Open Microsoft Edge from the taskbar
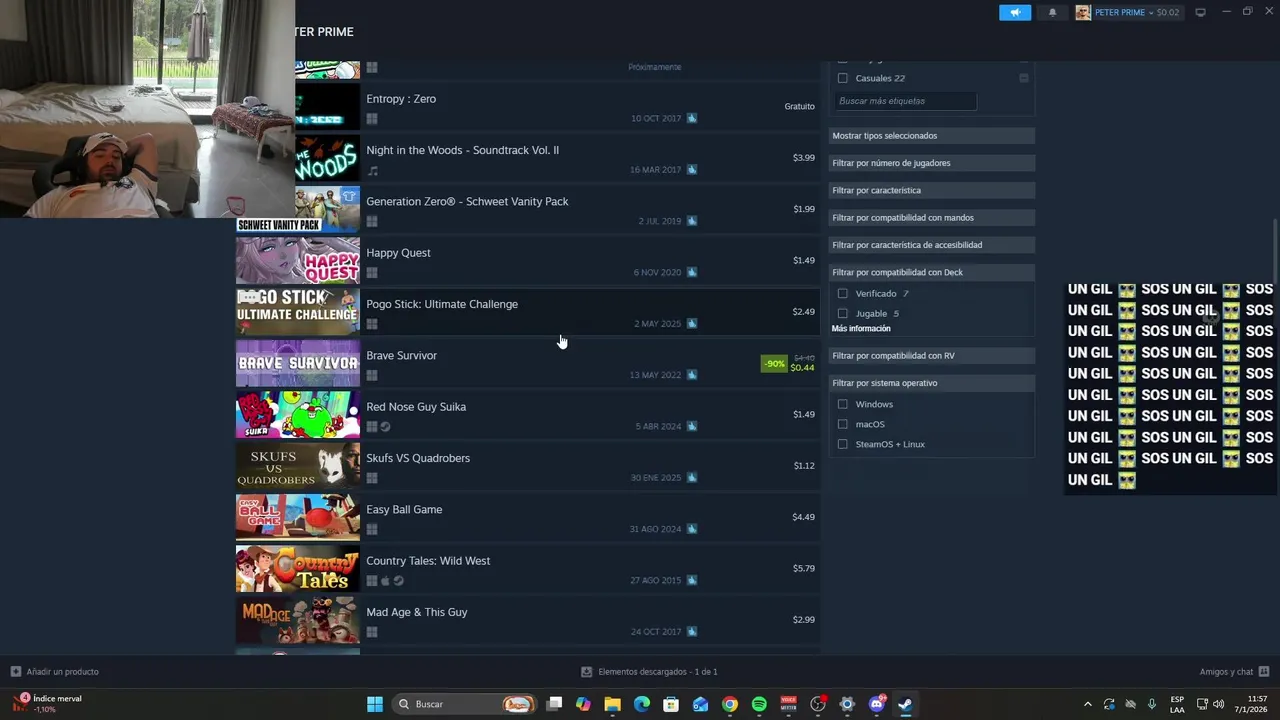The height and width of the screenshot is (720, 1280). 642,704
